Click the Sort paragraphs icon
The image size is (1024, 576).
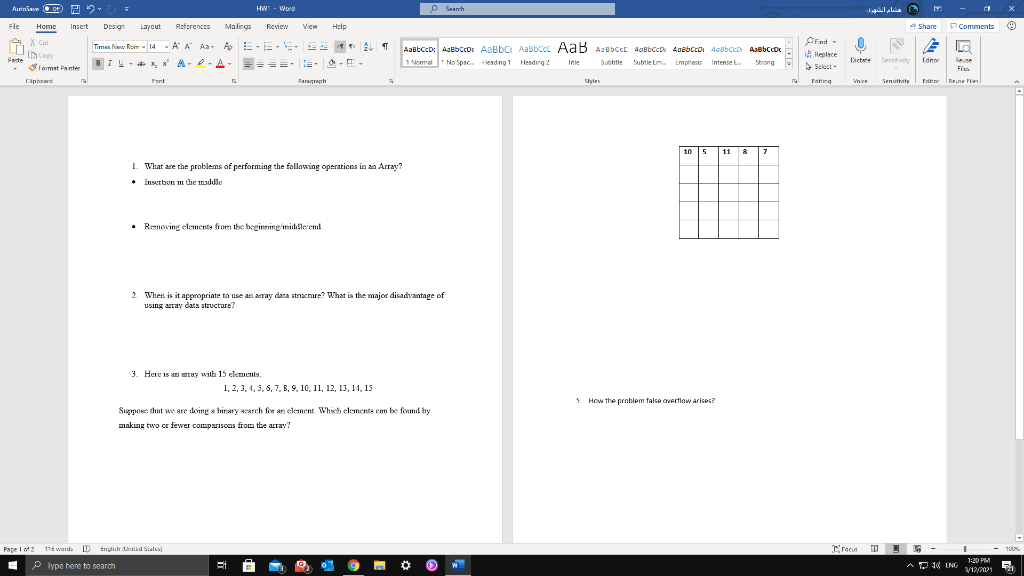point(368,47)
